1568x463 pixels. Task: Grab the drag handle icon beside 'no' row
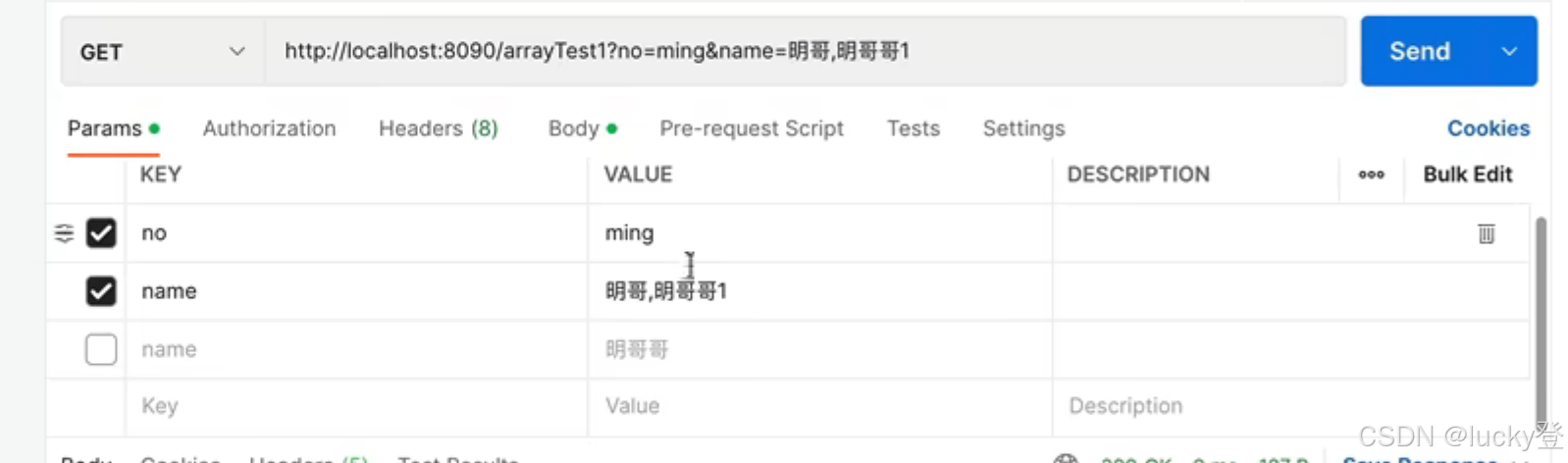(x=64, y=233)
